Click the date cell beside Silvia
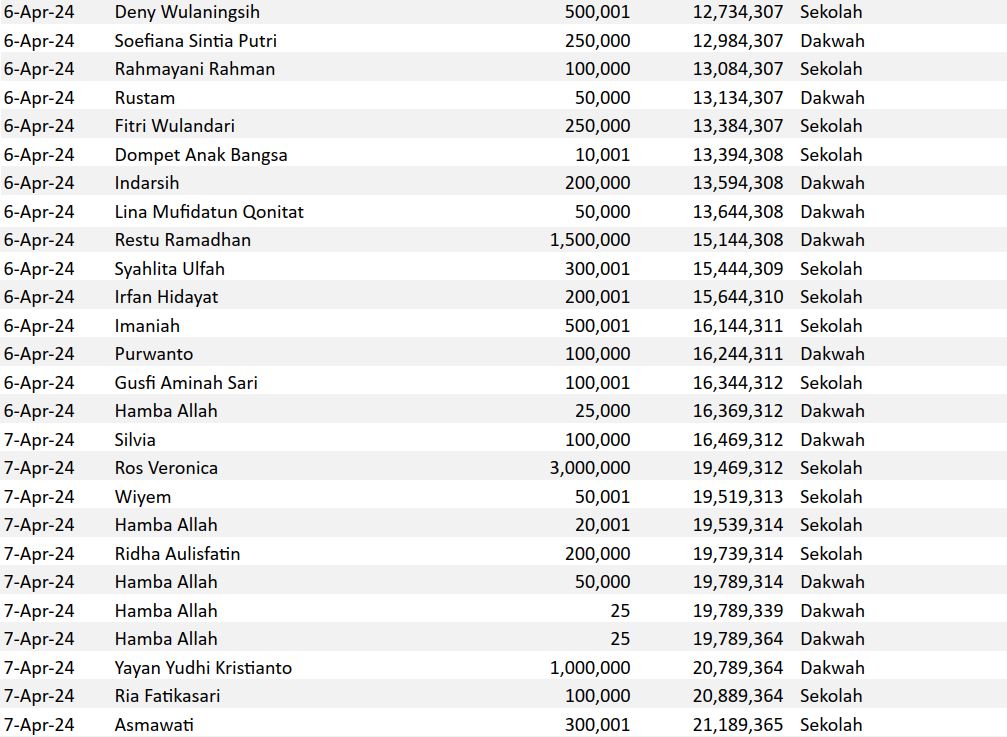 pyautogui.click(x=39, y=440)
